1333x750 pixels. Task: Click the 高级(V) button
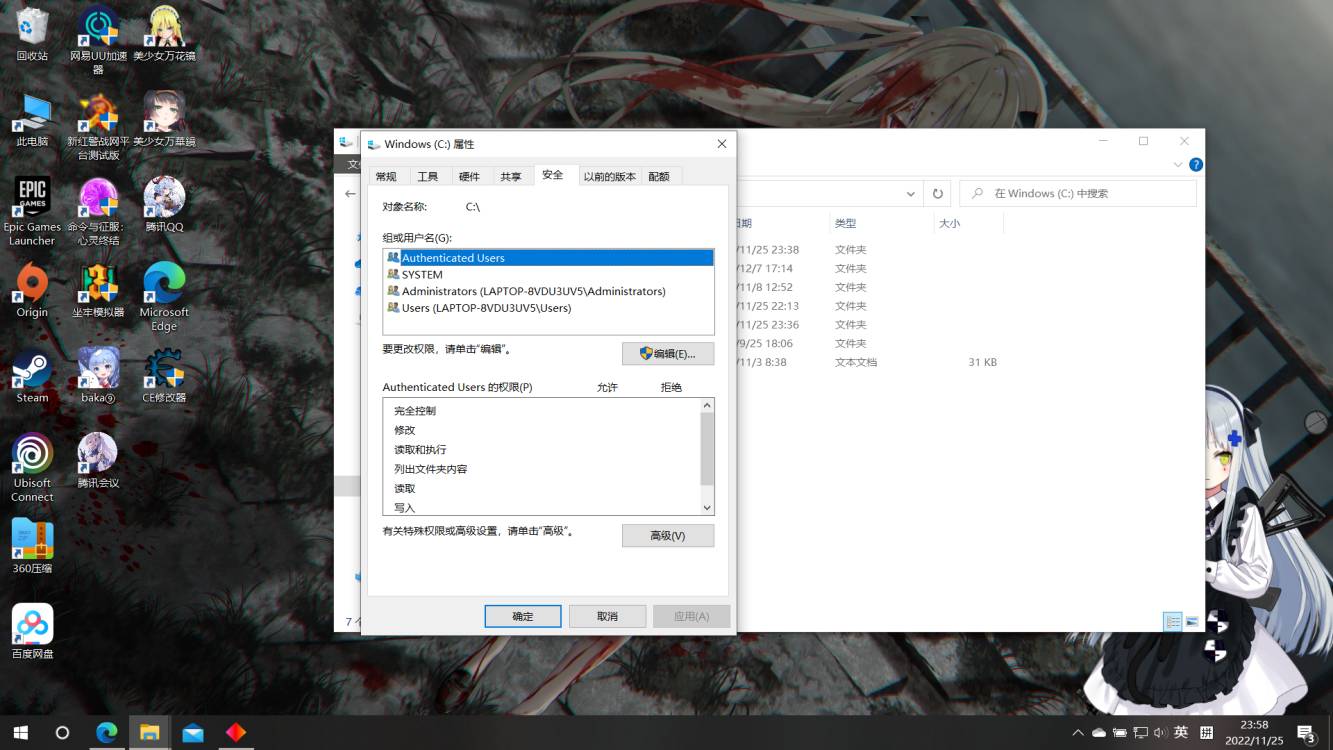668,536
